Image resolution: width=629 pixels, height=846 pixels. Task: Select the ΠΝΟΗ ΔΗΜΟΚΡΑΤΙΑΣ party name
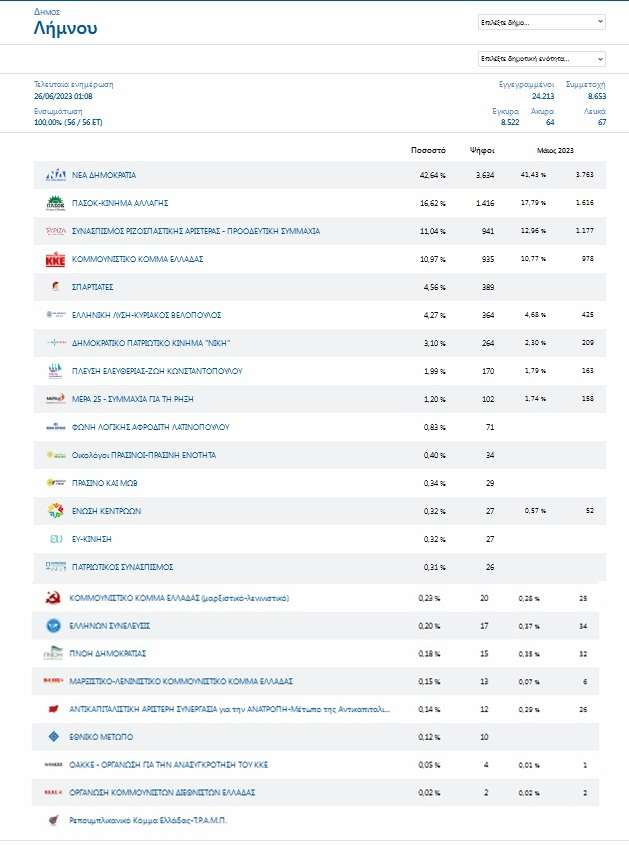point(108,653)
